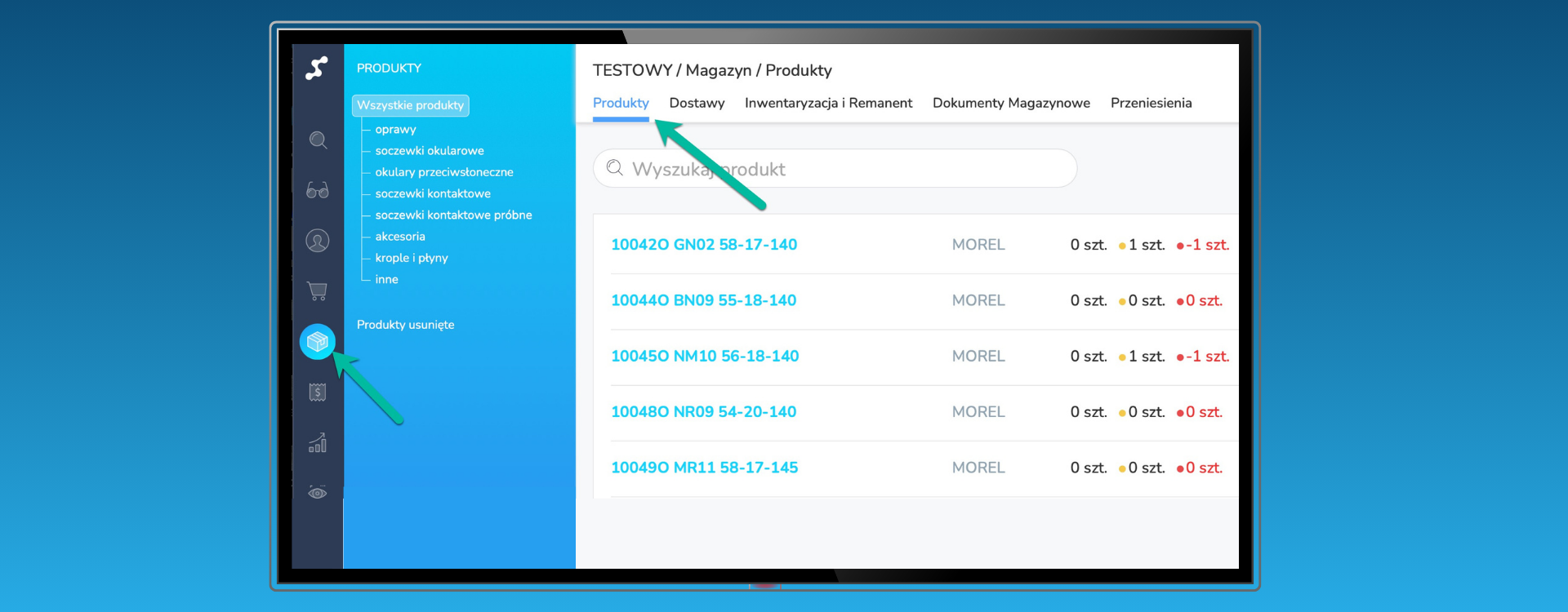Open the shopping cart sidebar icon

coord(318,291)
